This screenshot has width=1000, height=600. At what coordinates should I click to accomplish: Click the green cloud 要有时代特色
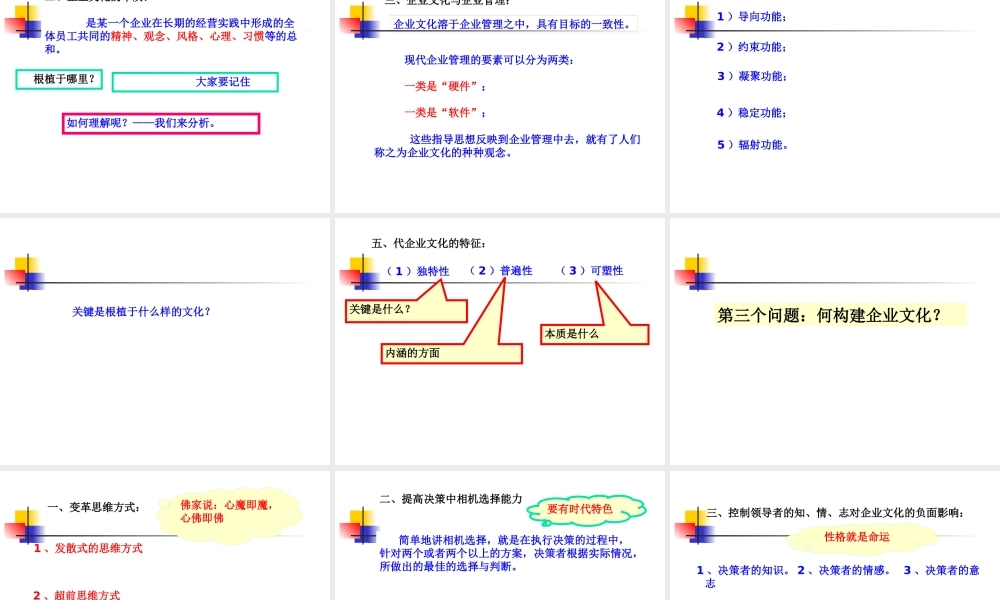(x=587, y=509)
